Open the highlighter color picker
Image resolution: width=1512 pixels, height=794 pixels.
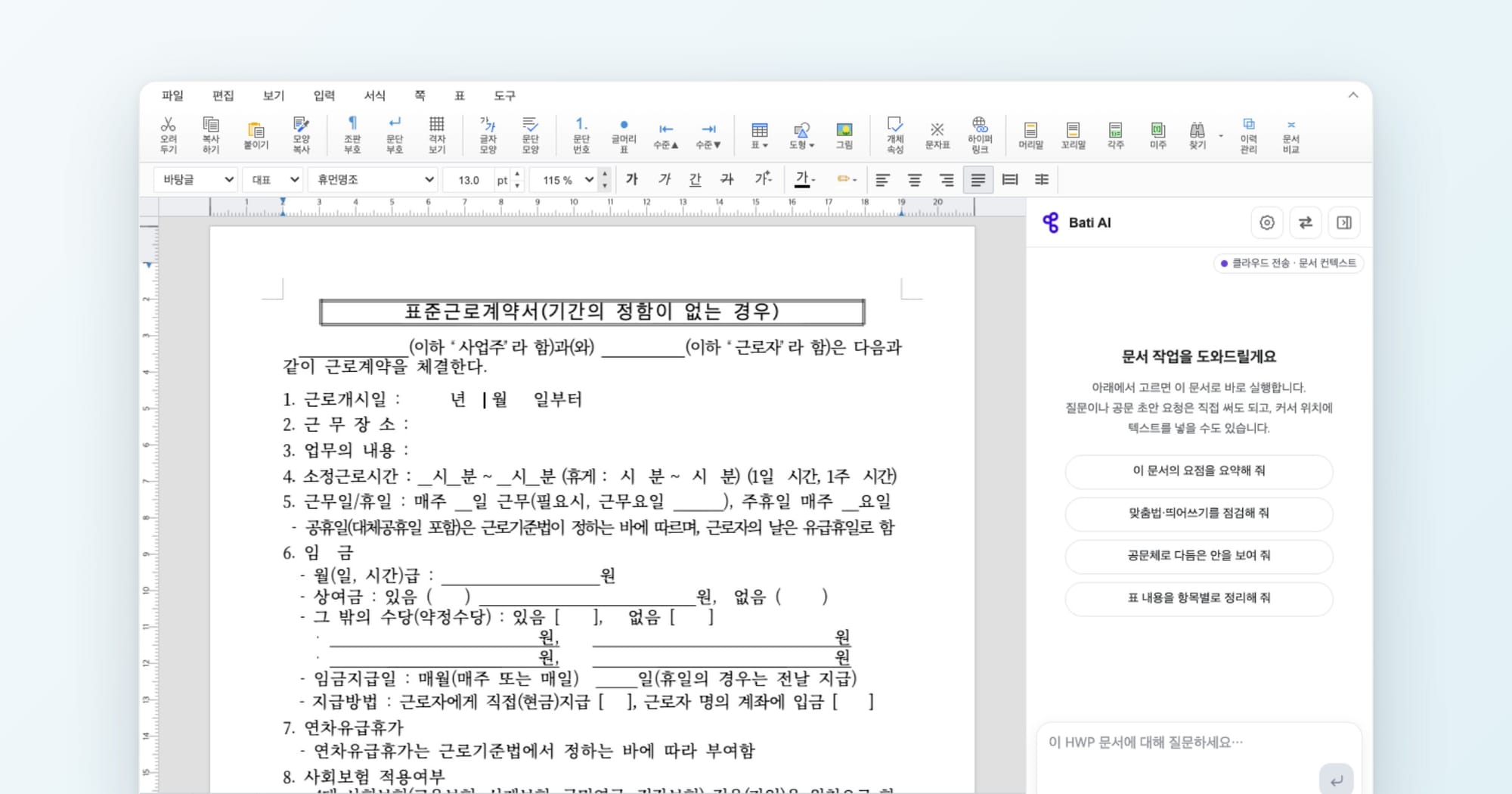[x=846, y=179]
